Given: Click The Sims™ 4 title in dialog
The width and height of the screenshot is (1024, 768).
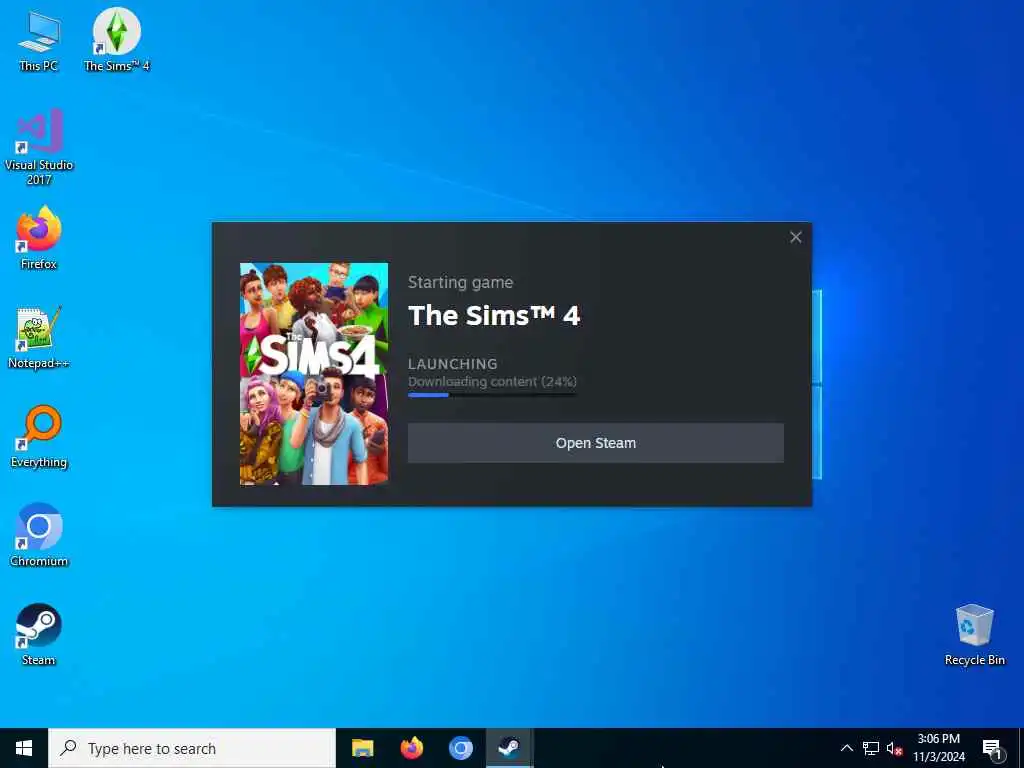Looking at the screenshot, I should (x=494, y=315).
